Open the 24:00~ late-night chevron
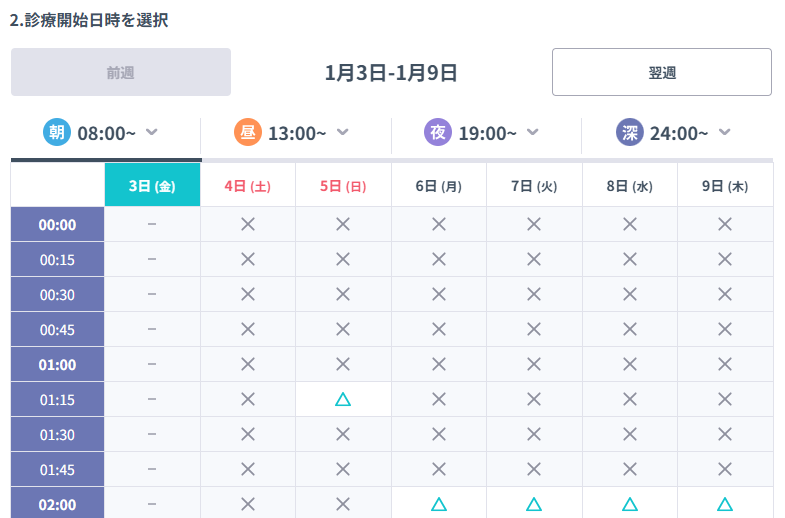 pyautogui.click(x=724, y=132)
